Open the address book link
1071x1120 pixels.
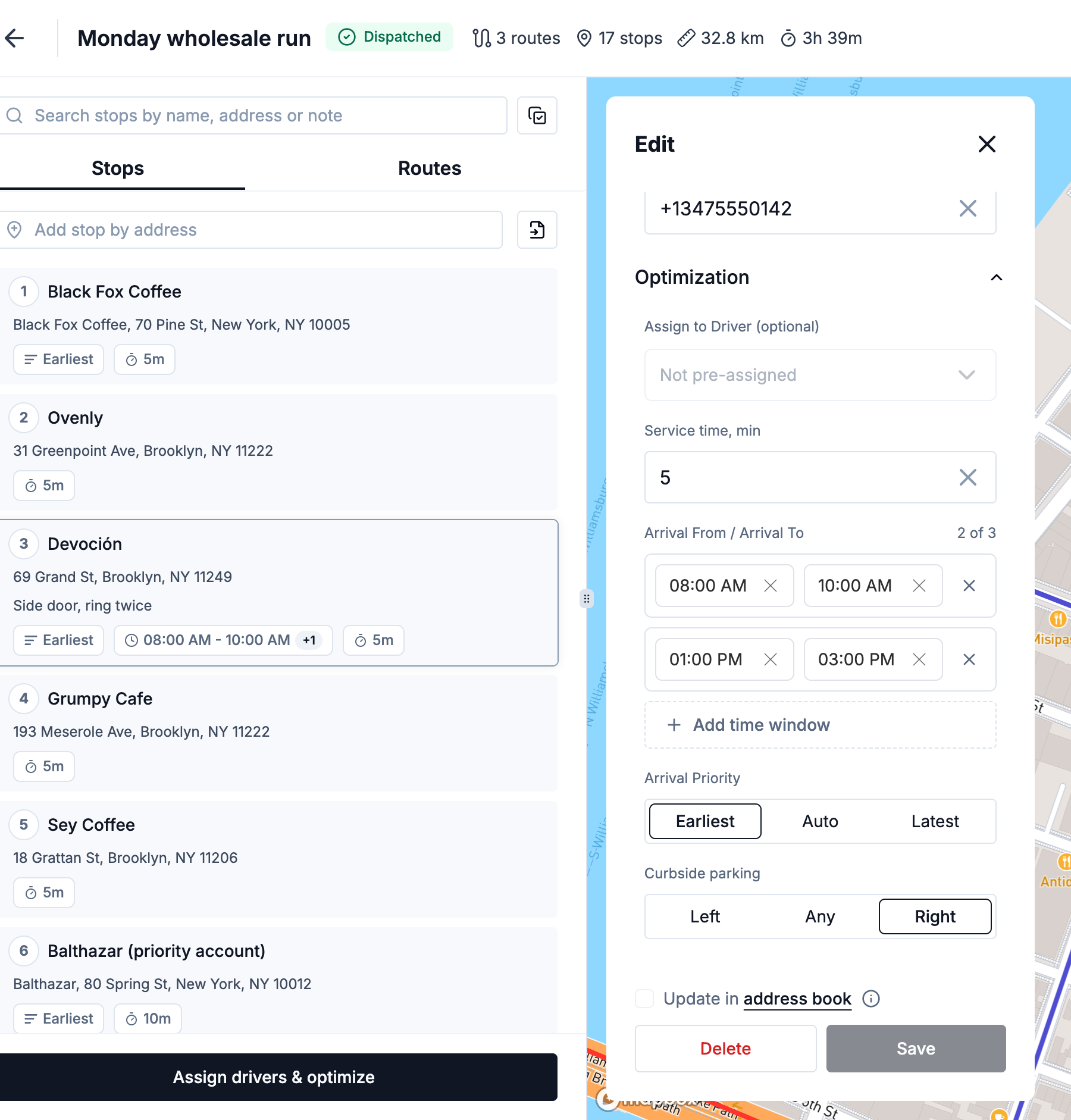coord(797,999)
